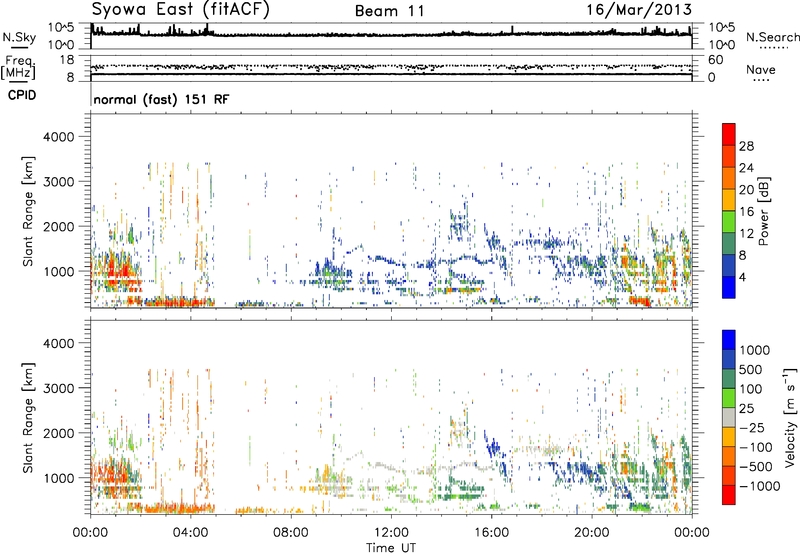The width and height of the screenshot is (800, 554).
Task: Click the 'Syowa East (fitACF)' title
Action: tap(180, 10)
